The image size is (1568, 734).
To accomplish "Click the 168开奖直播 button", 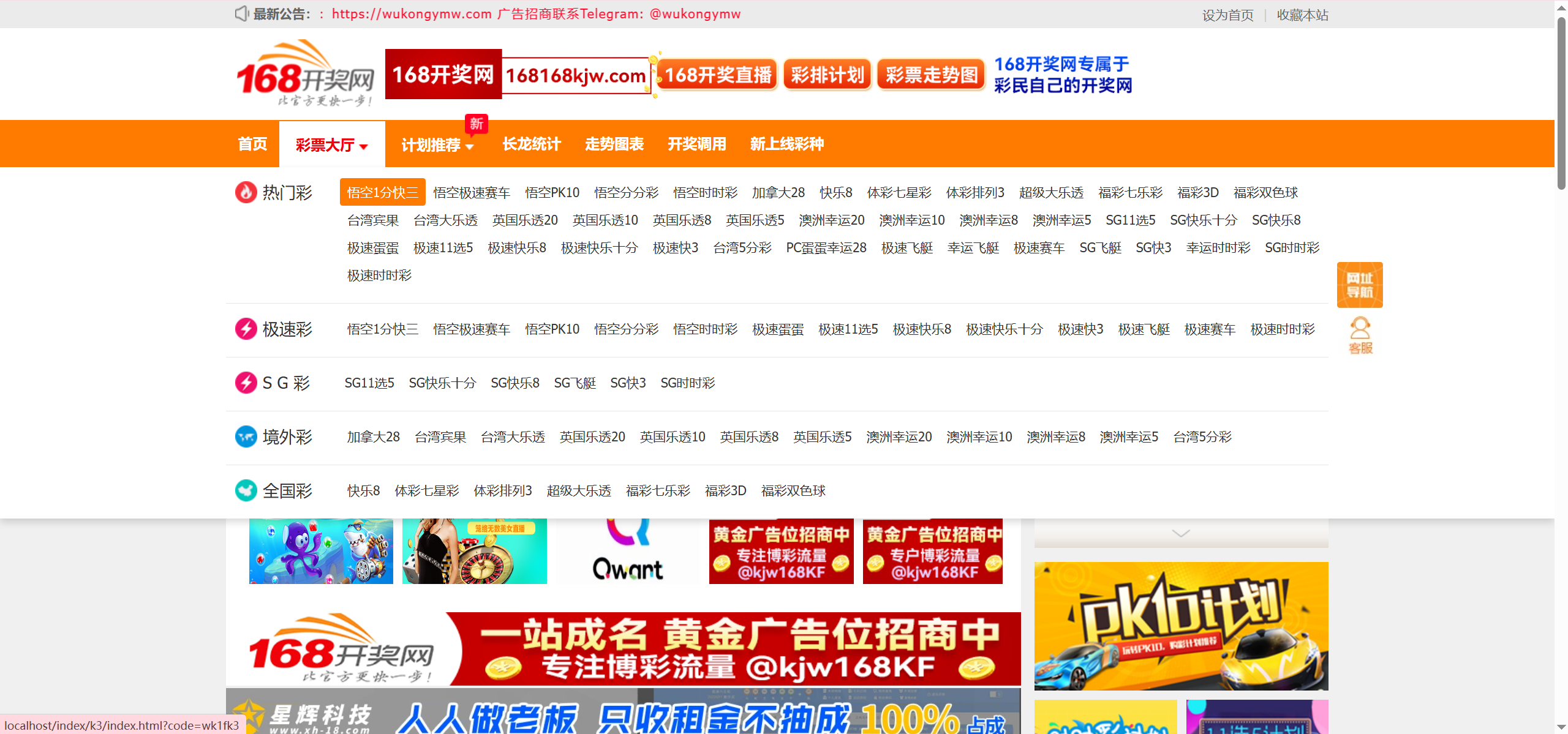I will (x=717, y=75).
